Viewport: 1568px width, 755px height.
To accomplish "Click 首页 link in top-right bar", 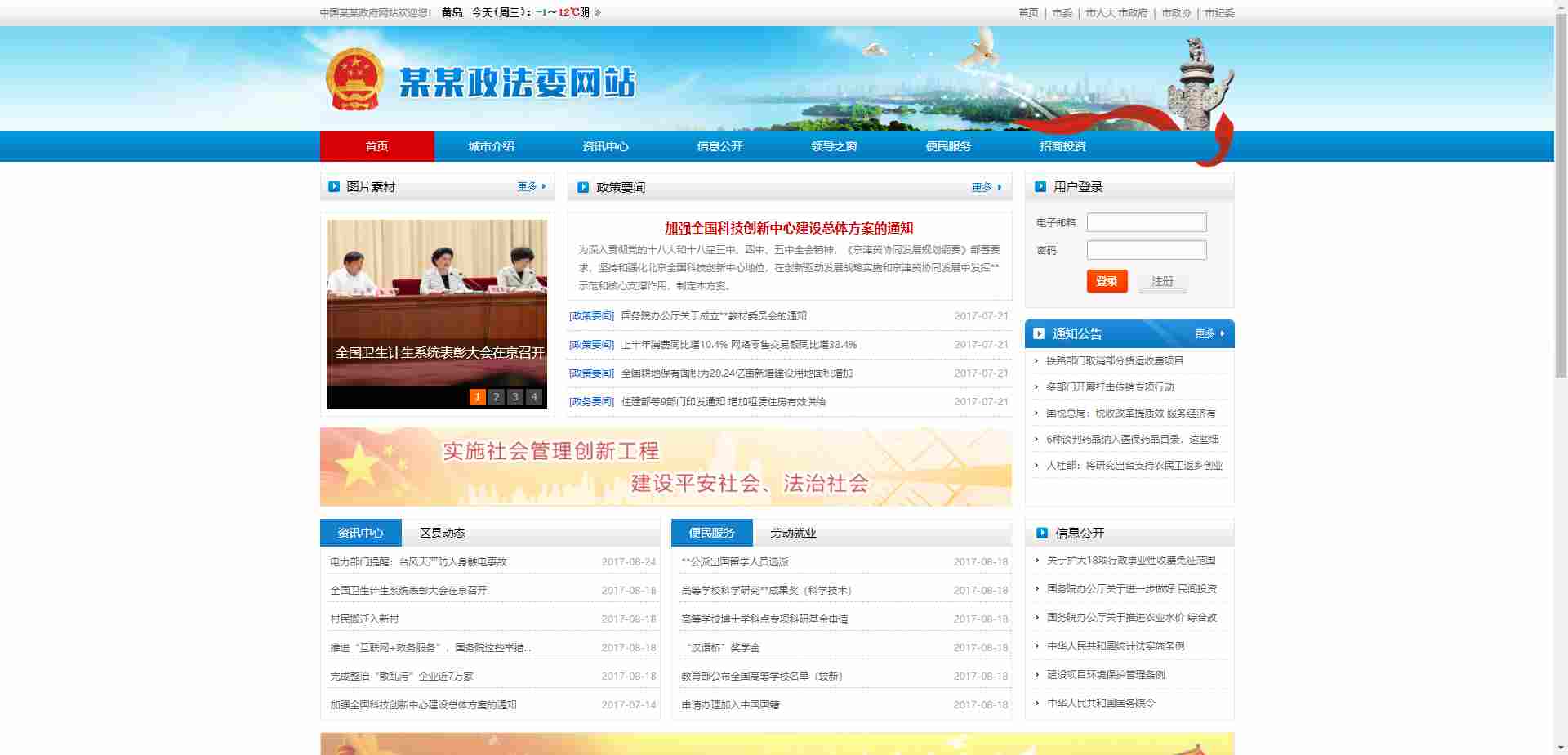I will coord(1028,12).
